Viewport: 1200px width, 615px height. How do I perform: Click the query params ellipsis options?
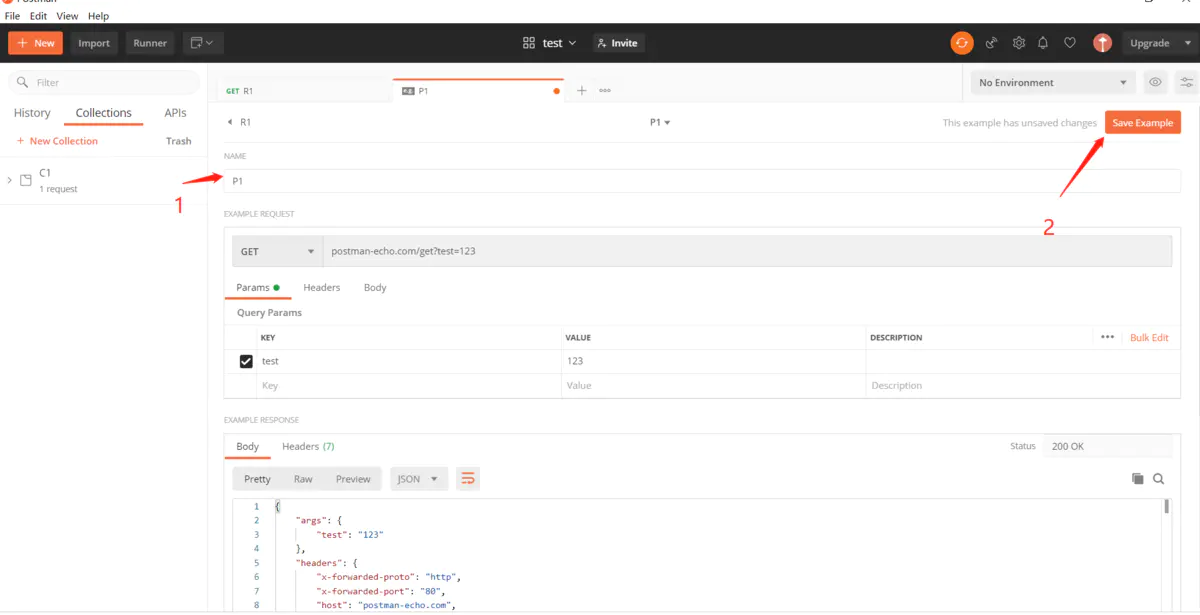click(x=1107, y=337)
